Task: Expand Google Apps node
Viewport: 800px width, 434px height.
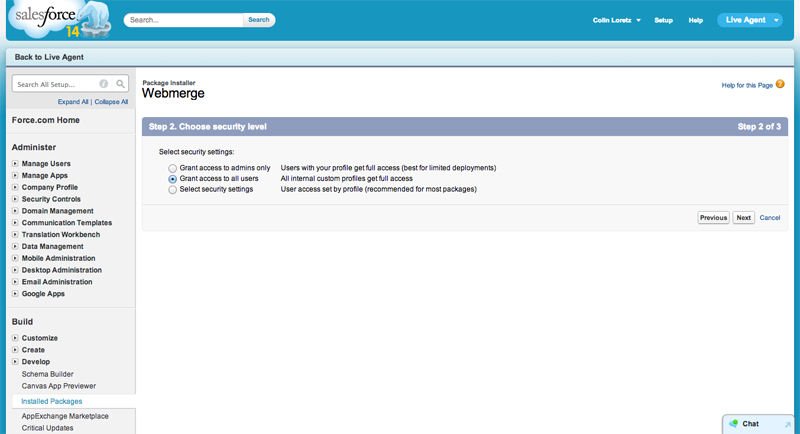Action: (15, 294)
